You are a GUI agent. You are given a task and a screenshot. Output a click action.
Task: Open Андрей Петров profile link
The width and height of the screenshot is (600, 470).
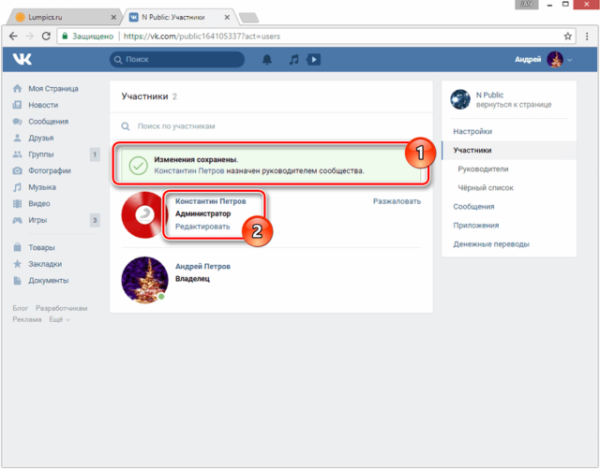click(x=203, y=266)
